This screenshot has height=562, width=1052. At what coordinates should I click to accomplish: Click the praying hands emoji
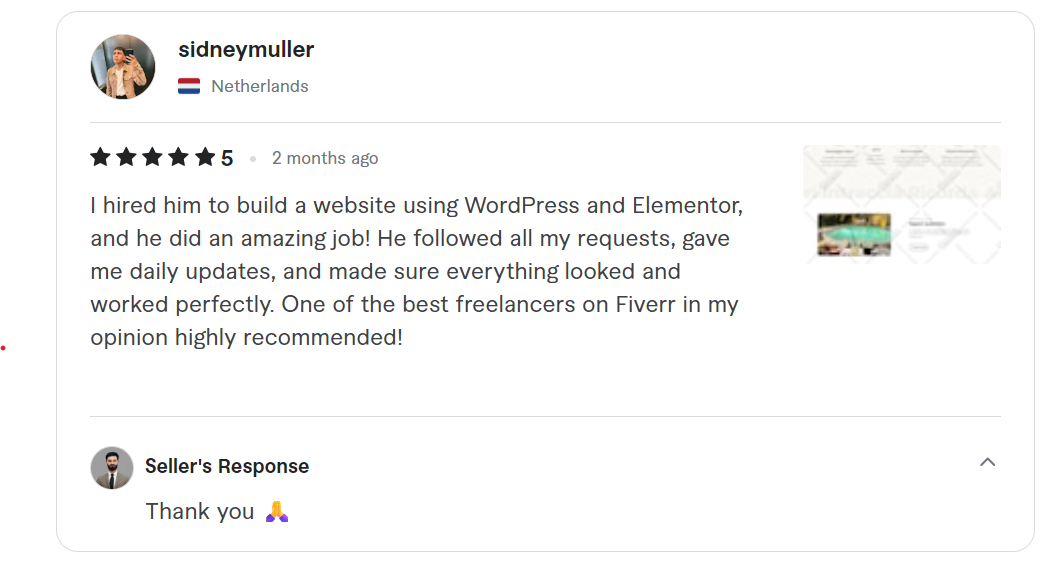[277, 512]
